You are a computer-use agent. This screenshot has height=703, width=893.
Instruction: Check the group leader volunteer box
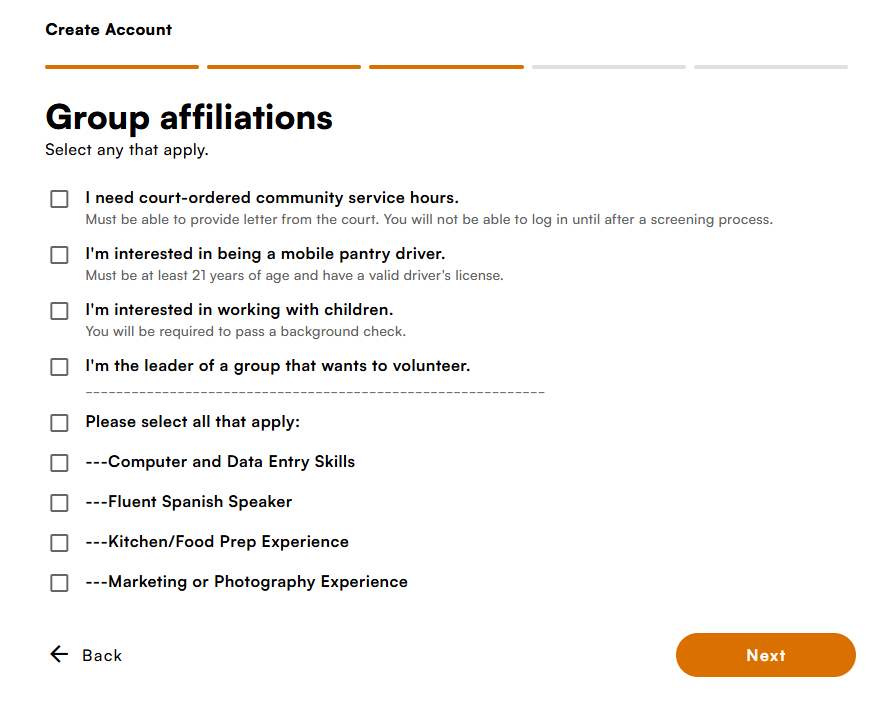59,367
